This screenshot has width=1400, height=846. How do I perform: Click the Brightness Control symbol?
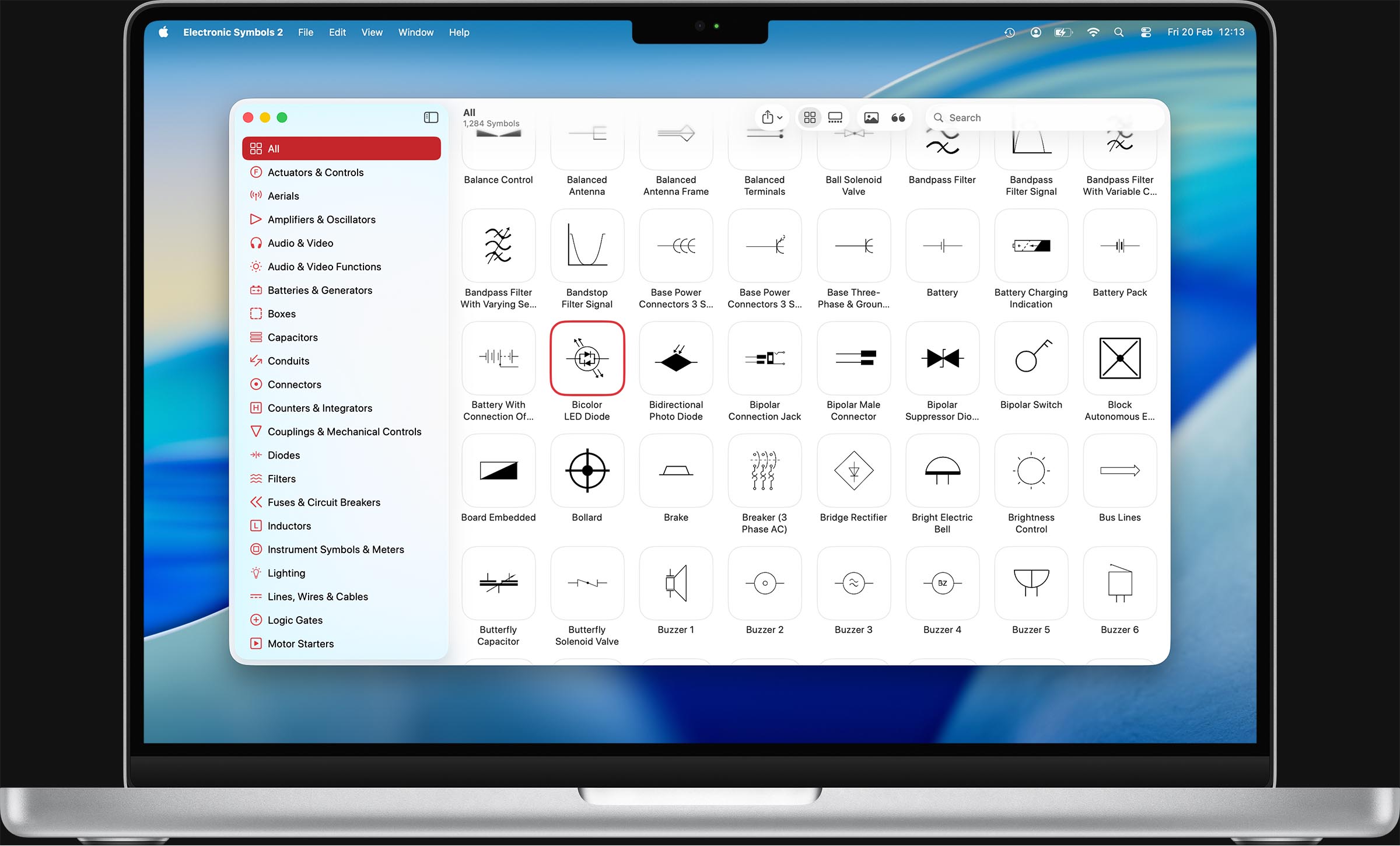click(x=1031, y=471)
